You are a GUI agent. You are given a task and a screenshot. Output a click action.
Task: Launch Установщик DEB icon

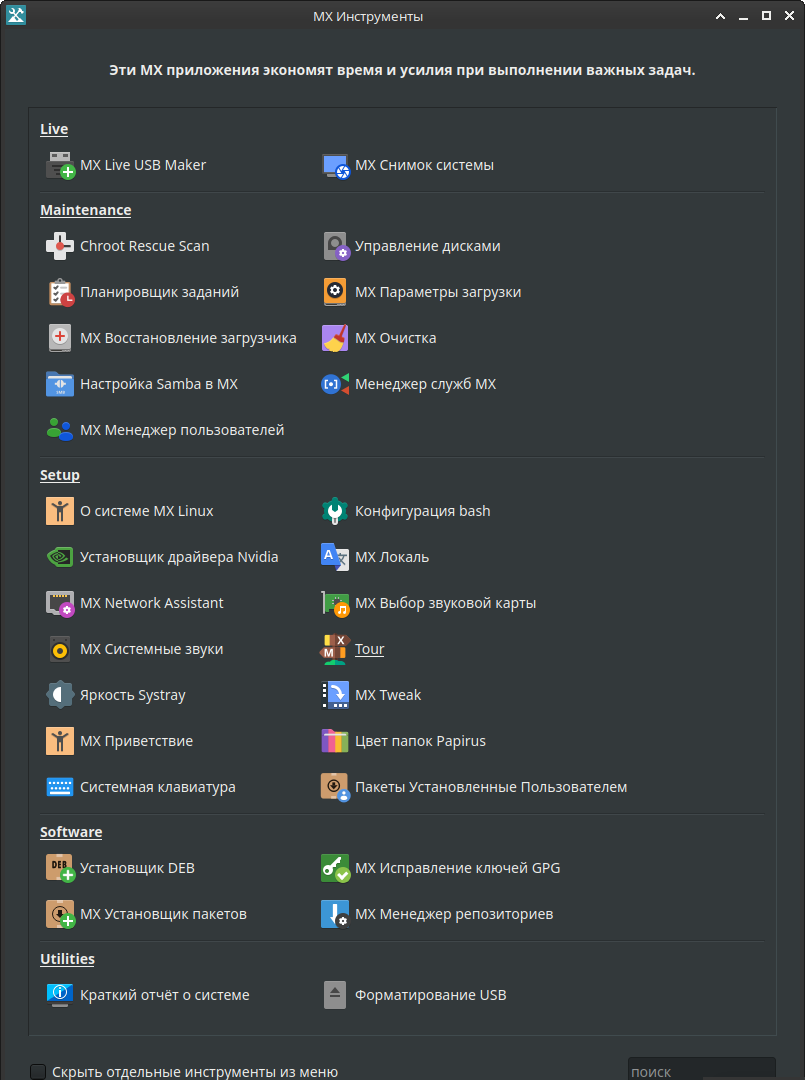tap(60, 869)
